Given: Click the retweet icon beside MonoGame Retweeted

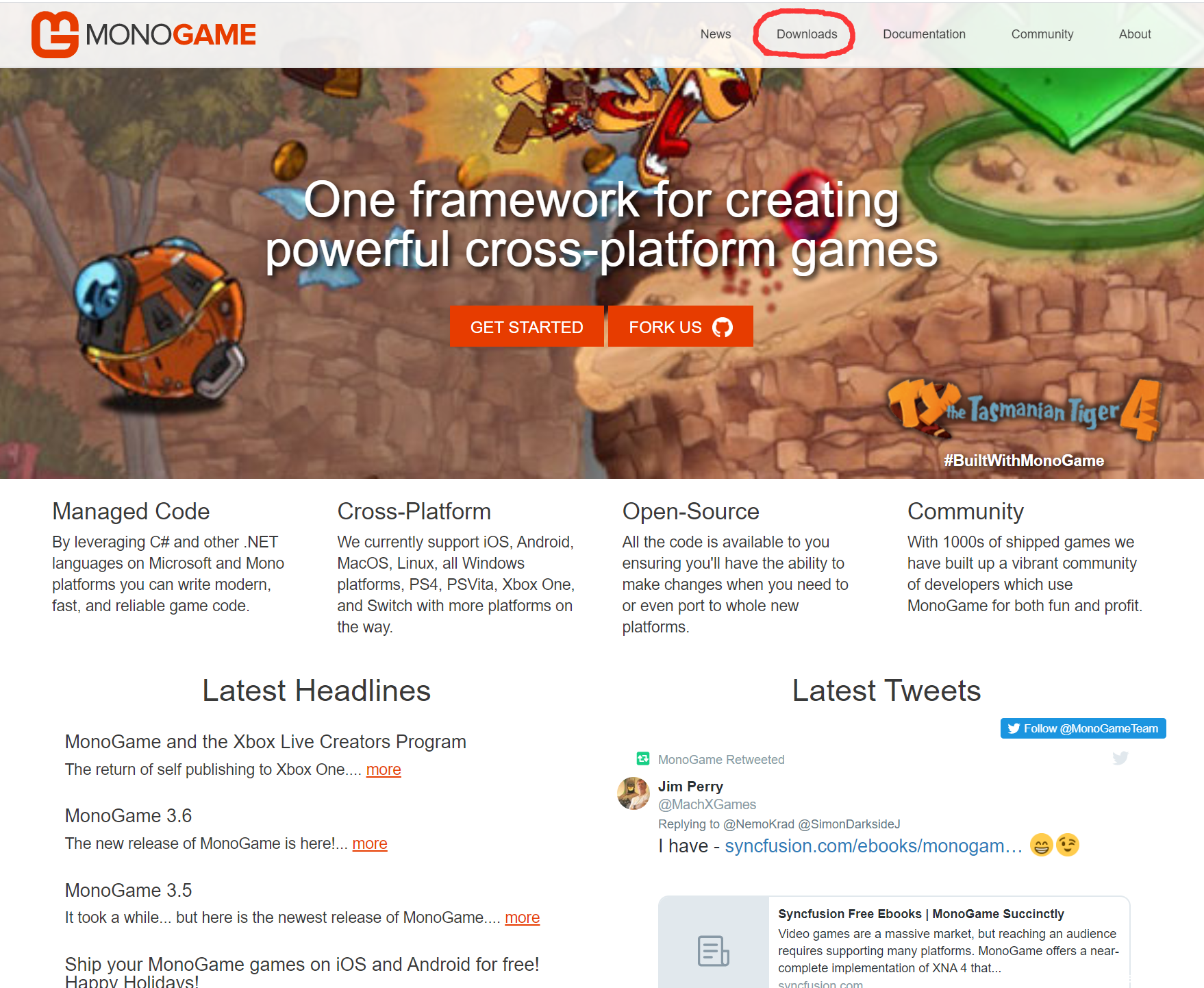Looking at the screenshot, I should [x=642, y=758].
